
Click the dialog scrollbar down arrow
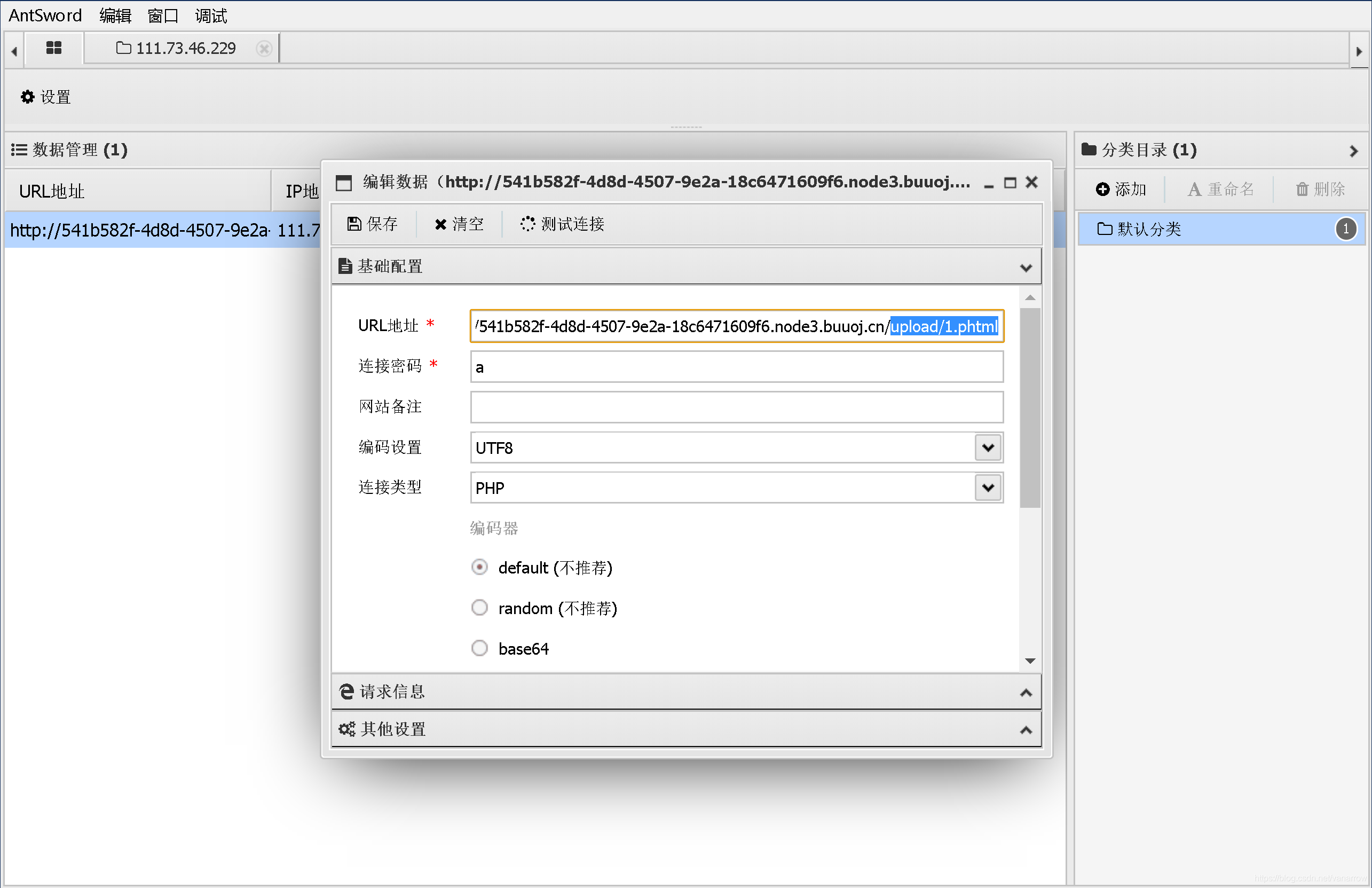1030,661
